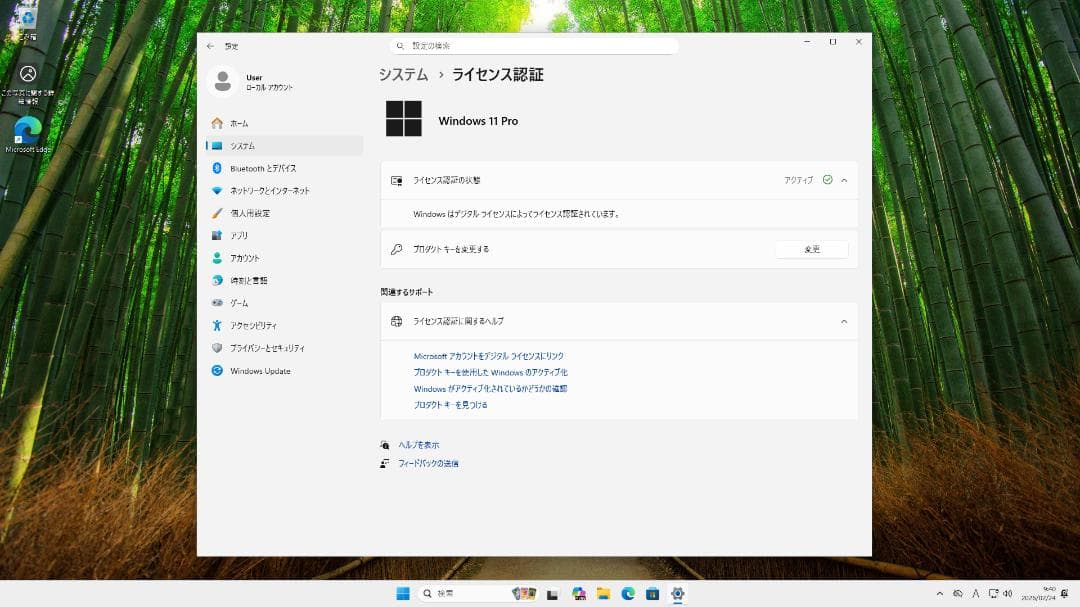Maximize the Settings window
The width and height of the screenshot is (1080, 607).
pos(833,42)
